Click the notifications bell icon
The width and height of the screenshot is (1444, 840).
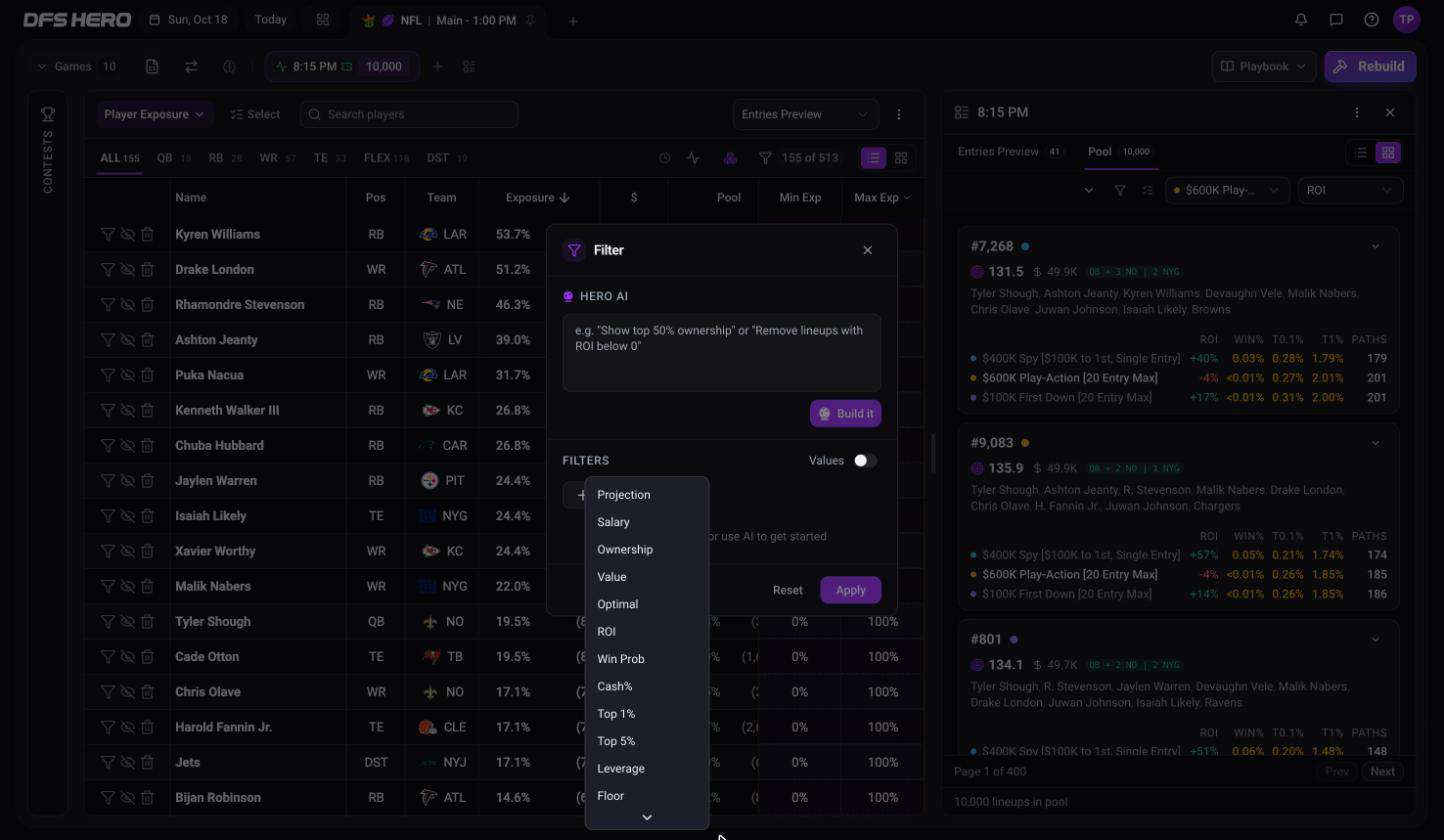coord(1301,19)
